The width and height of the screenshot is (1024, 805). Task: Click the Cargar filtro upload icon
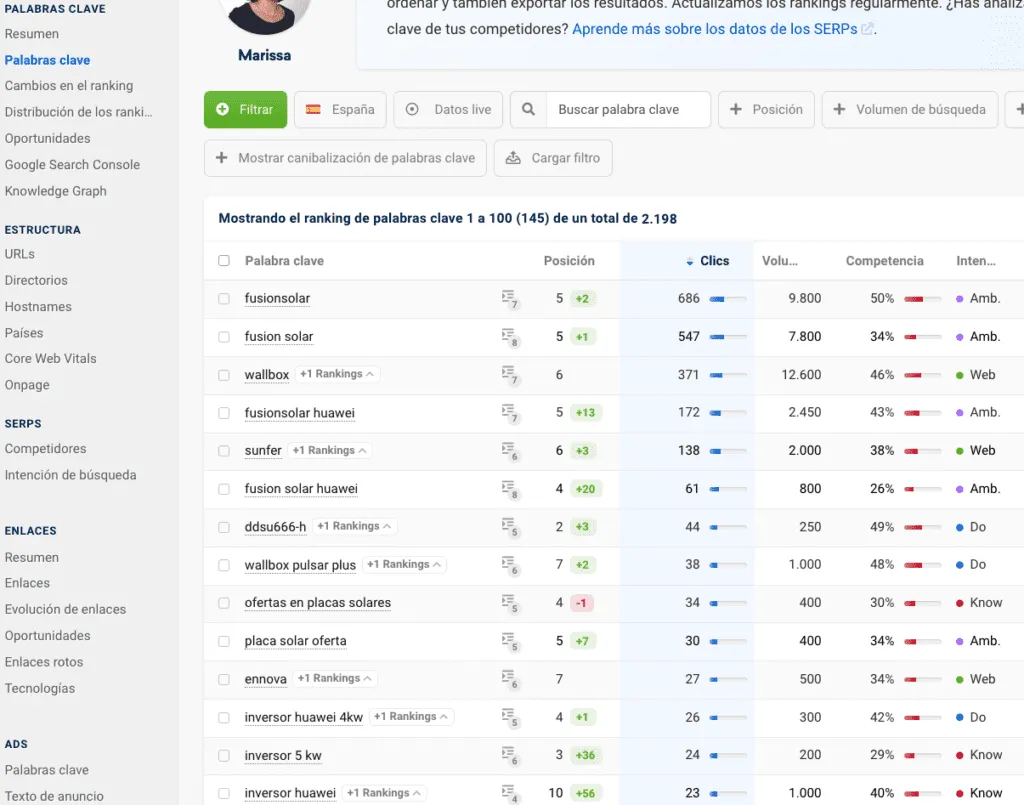click(513, 158)
